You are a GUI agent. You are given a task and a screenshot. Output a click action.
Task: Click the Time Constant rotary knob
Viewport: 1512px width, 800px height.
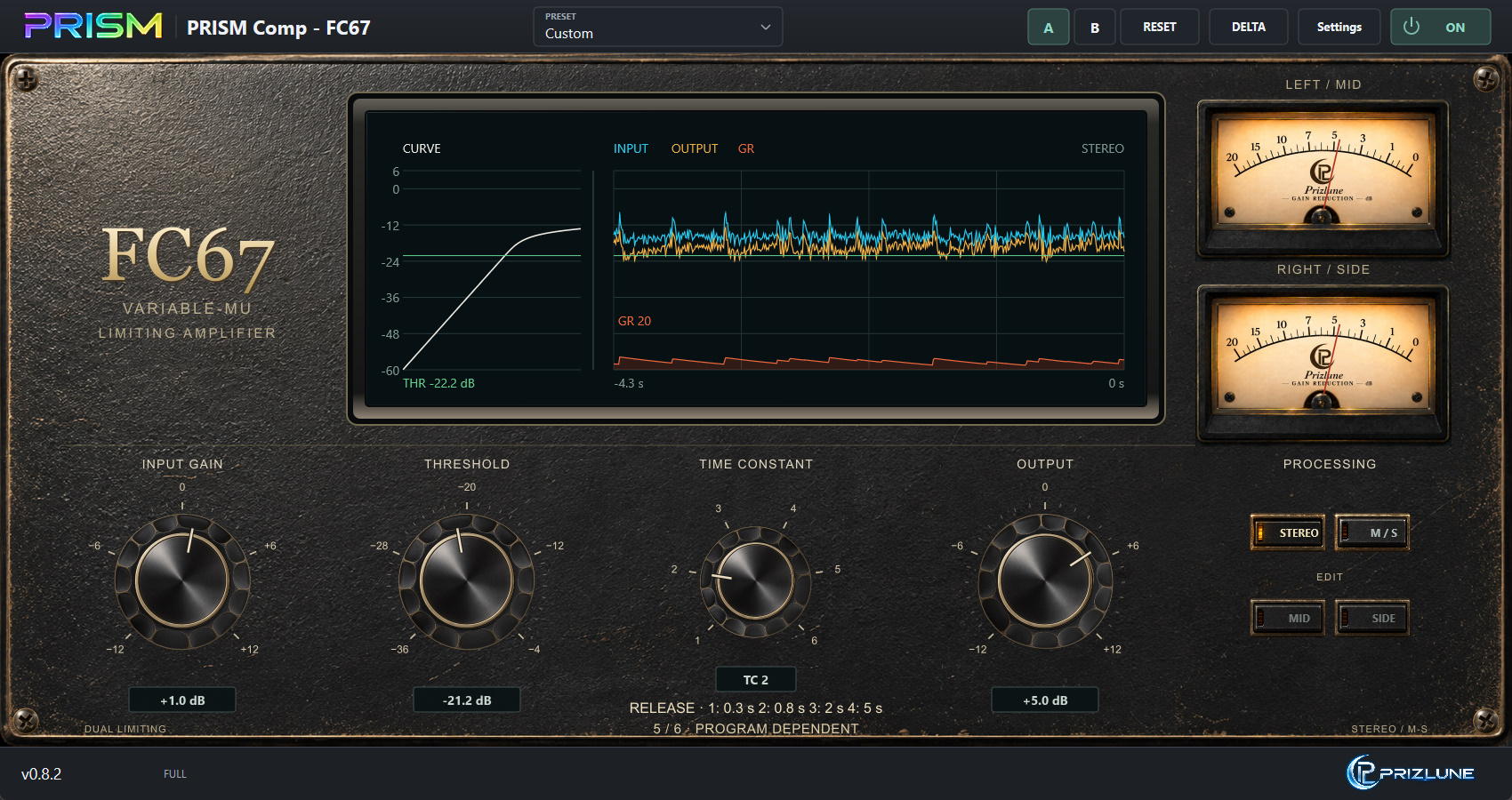(755, 581)
